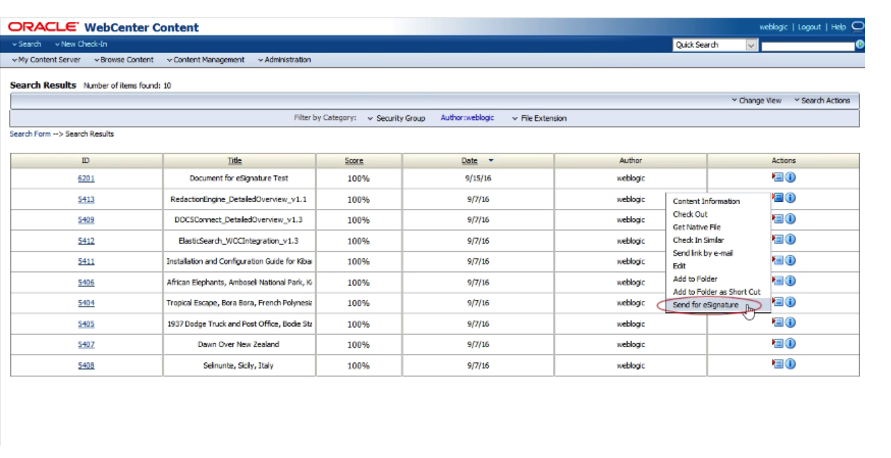Choose Content Information from context menu
Viewport: 891px width, 458px height.
tap(706, 201)
